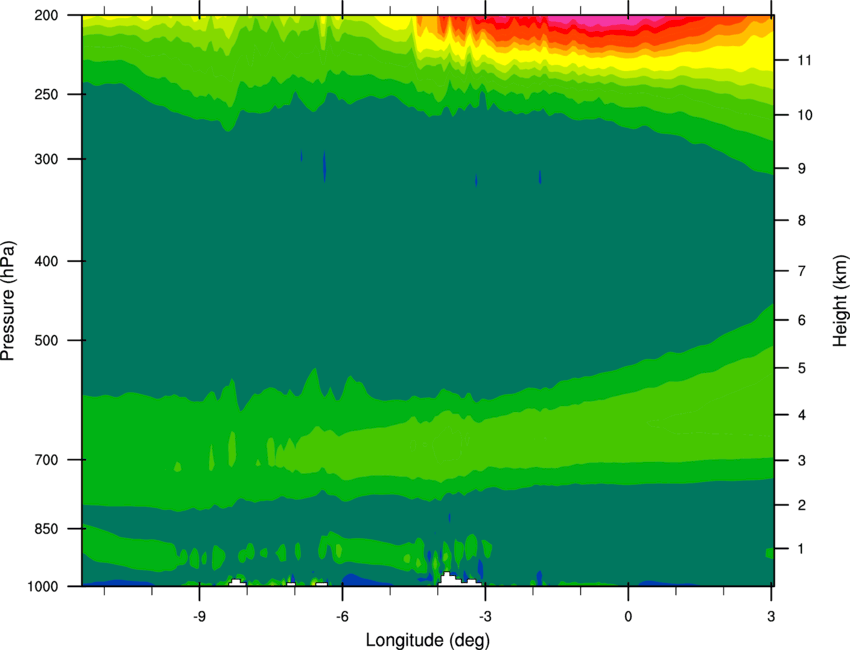Pick the 3 km height label

tap(802, 460)
